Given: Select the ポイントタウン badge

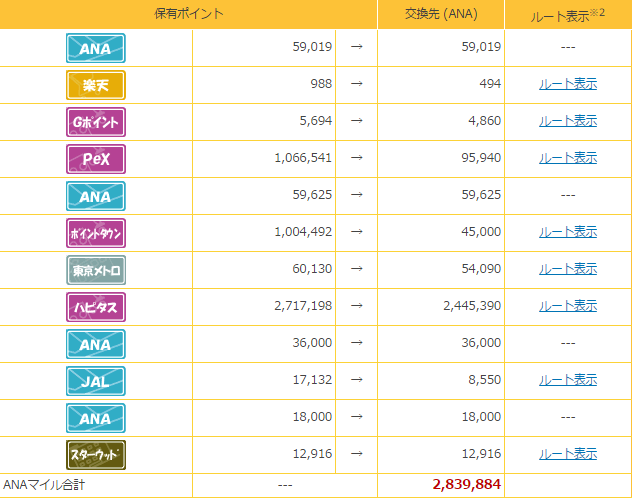Looking at the screenshot, I should [96, 233].
